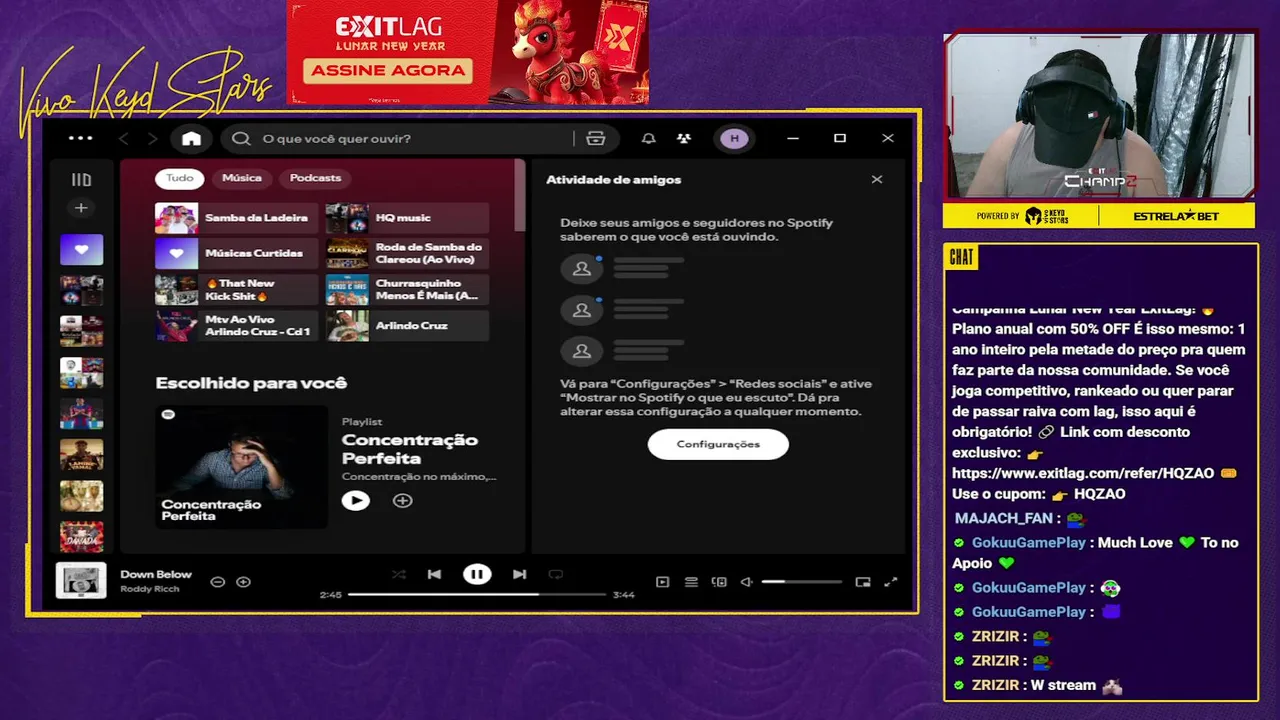Expand Your Library sidebar icon
Image resolution: width=1280 pixels, height=720 pixels.
pyautogui.click(x=81, y=180)
